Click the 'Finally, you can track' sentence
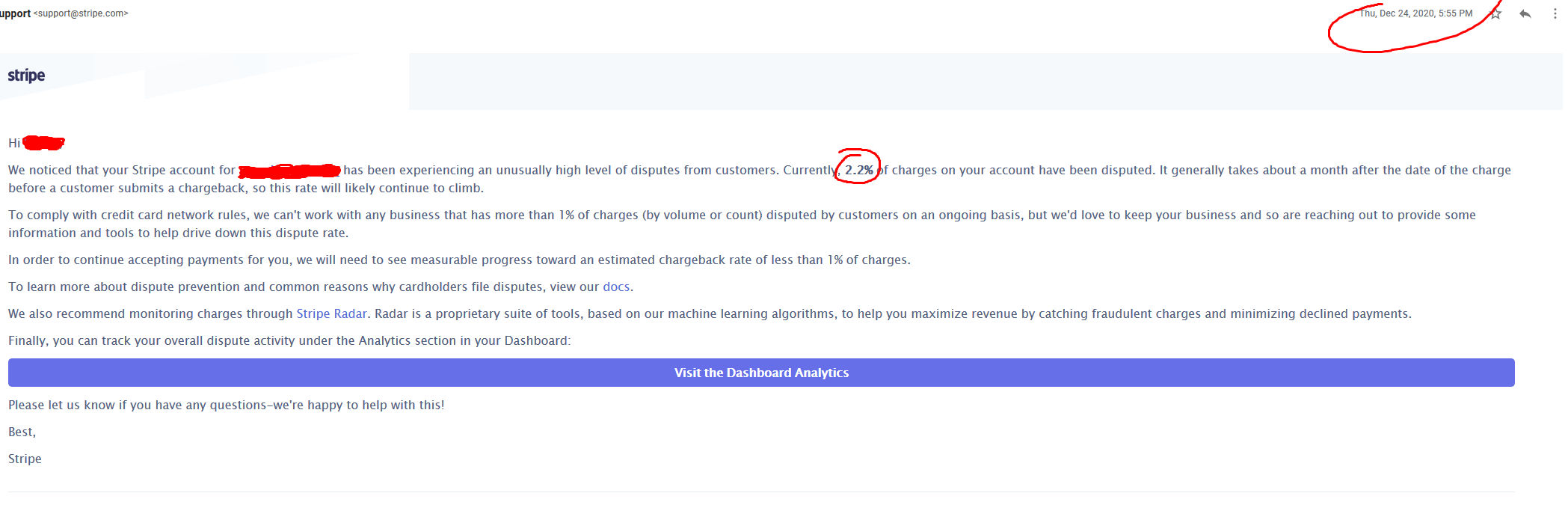Screen dimensions: 1568x505 click(289, 340)
